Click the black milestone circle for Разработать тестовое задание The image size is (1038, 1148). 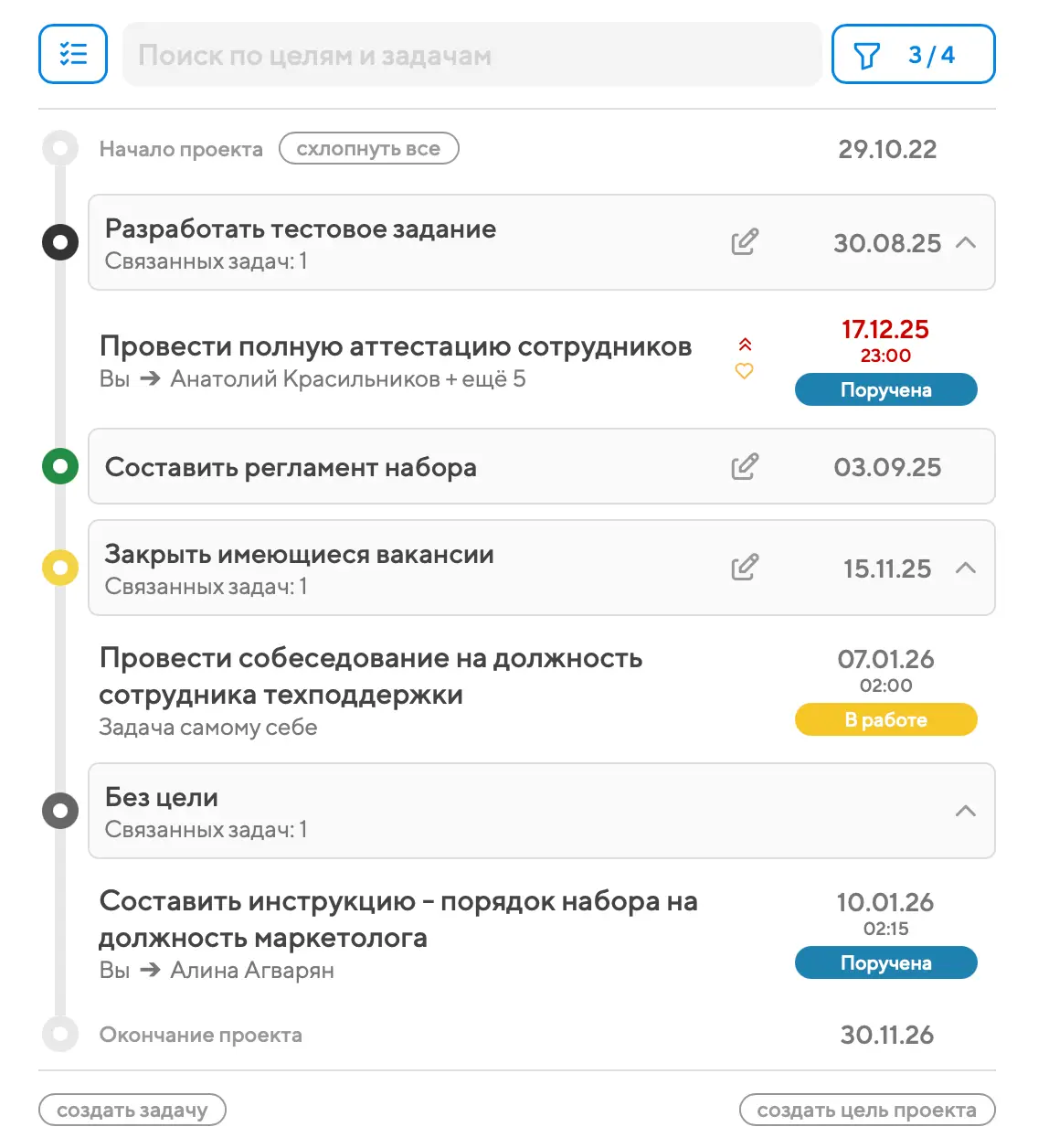60,242
